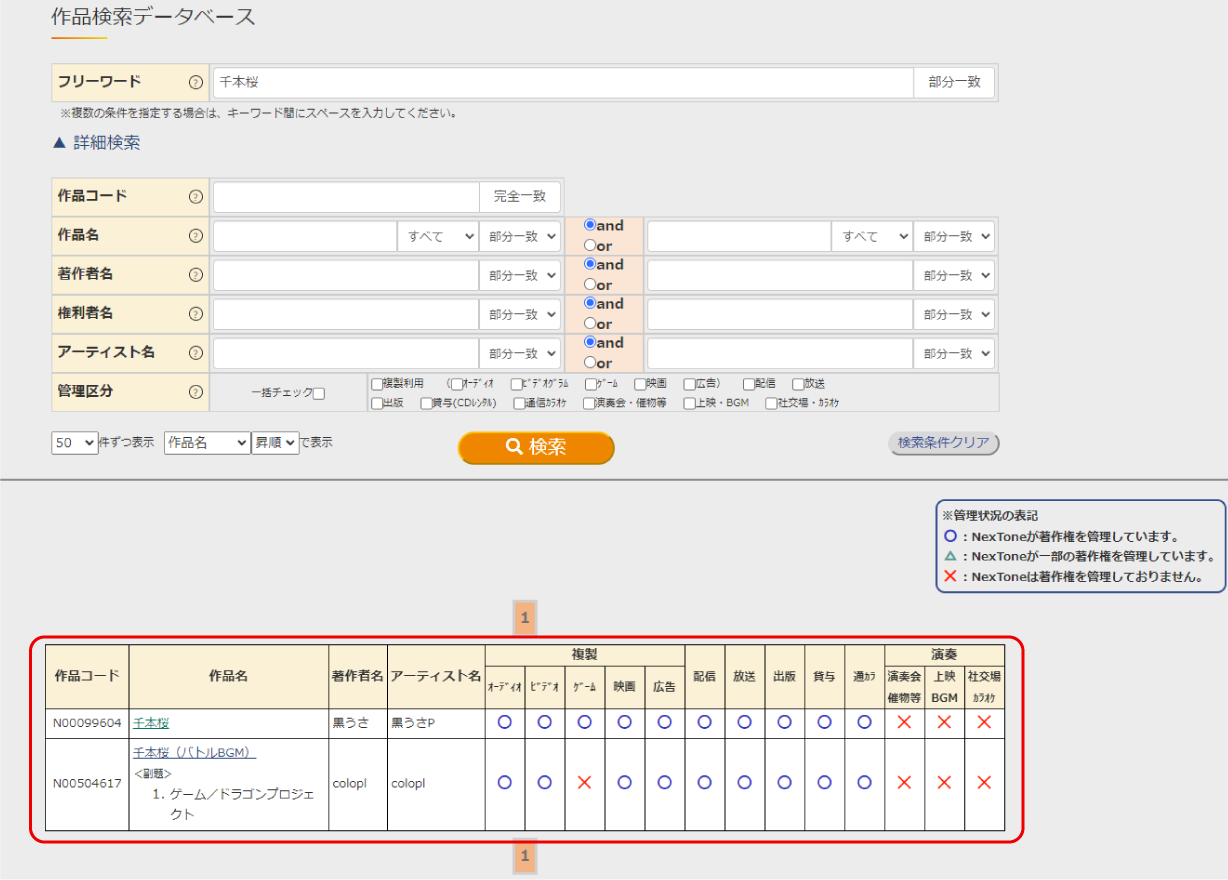Collapse the ▲ 詳細検索 section

(96, 143)
